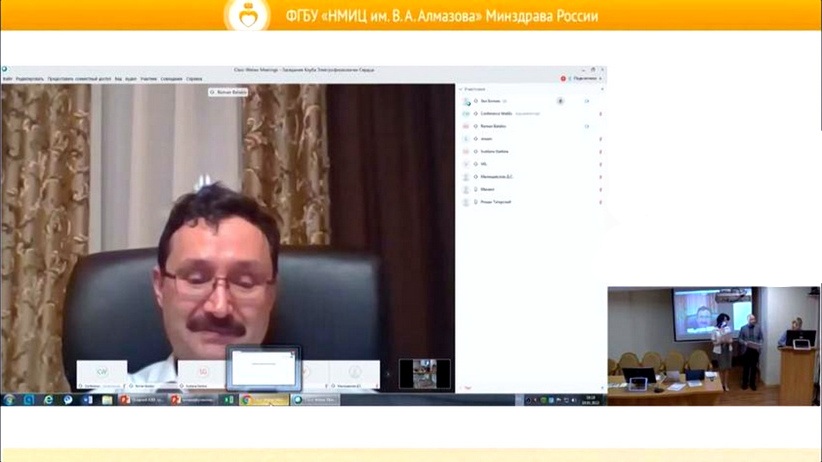This screenshot has height=462, width=822.
Task: Toggle the mute button in the first participant row
Action: pyautogui.click(x=560, y=101)
